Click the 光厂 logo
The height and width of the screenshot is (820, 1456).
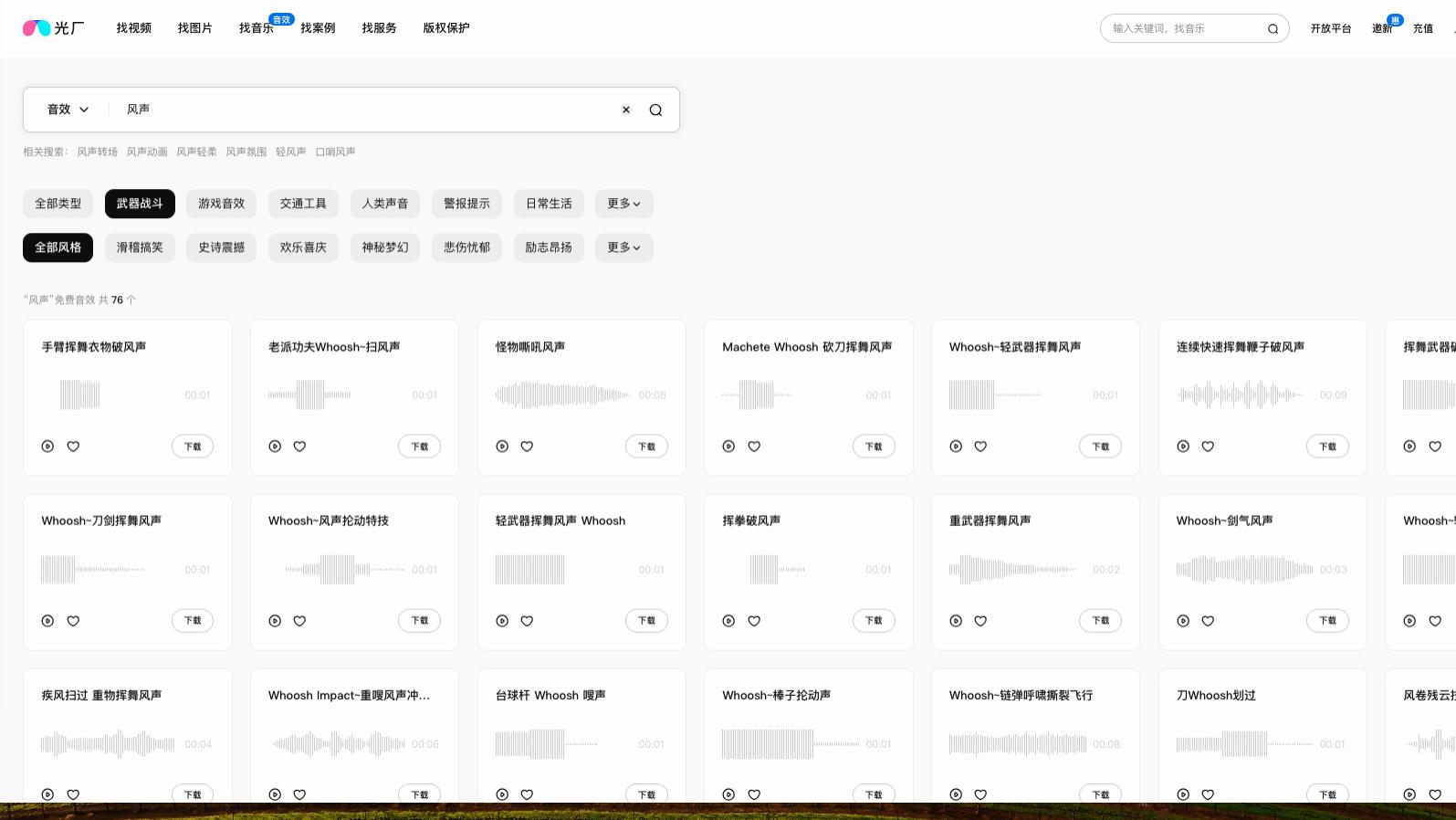tap(54, 28)
